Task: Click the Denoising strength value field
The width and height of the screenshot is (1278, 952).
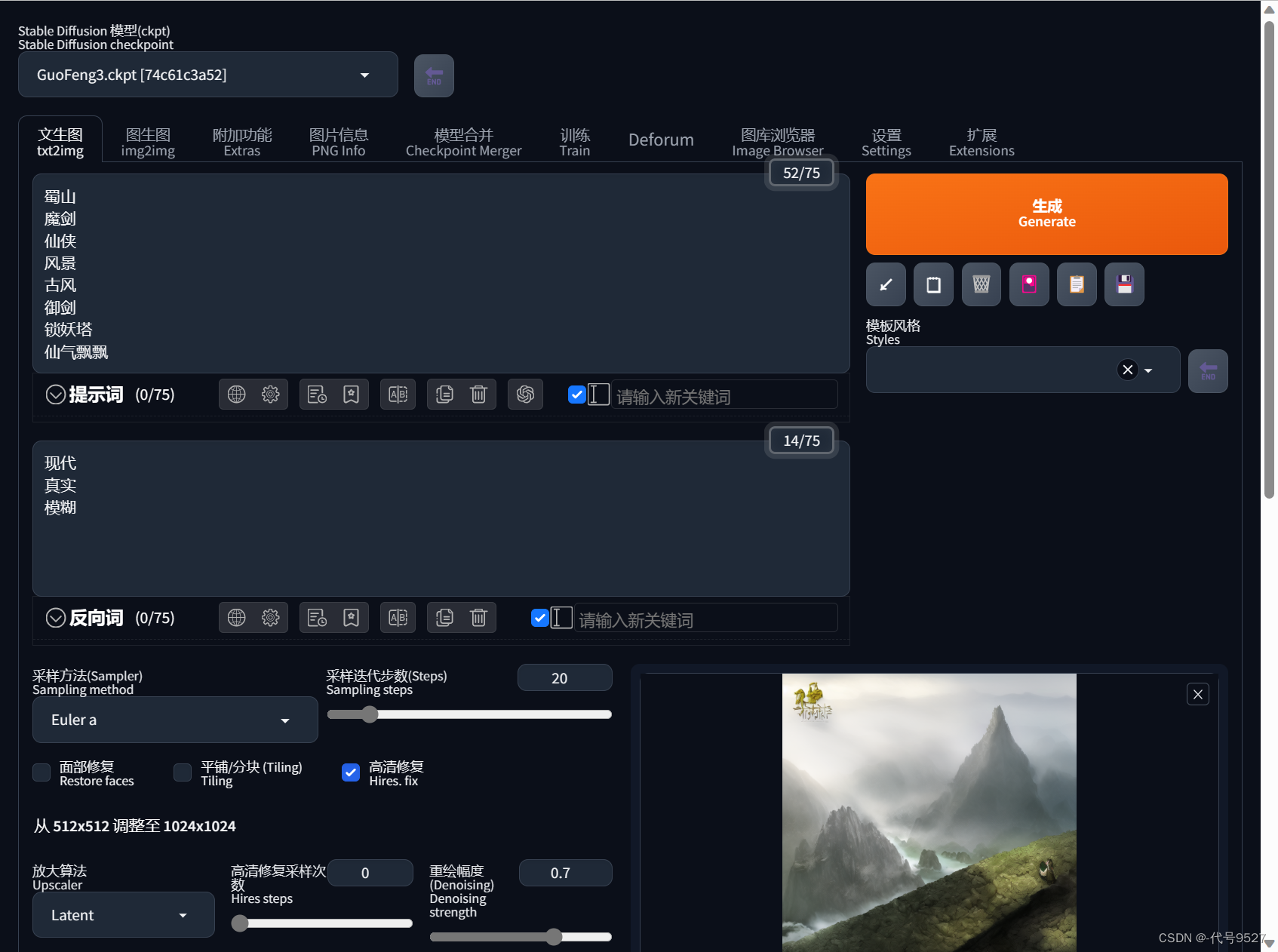Action: [x=565, y=873]
